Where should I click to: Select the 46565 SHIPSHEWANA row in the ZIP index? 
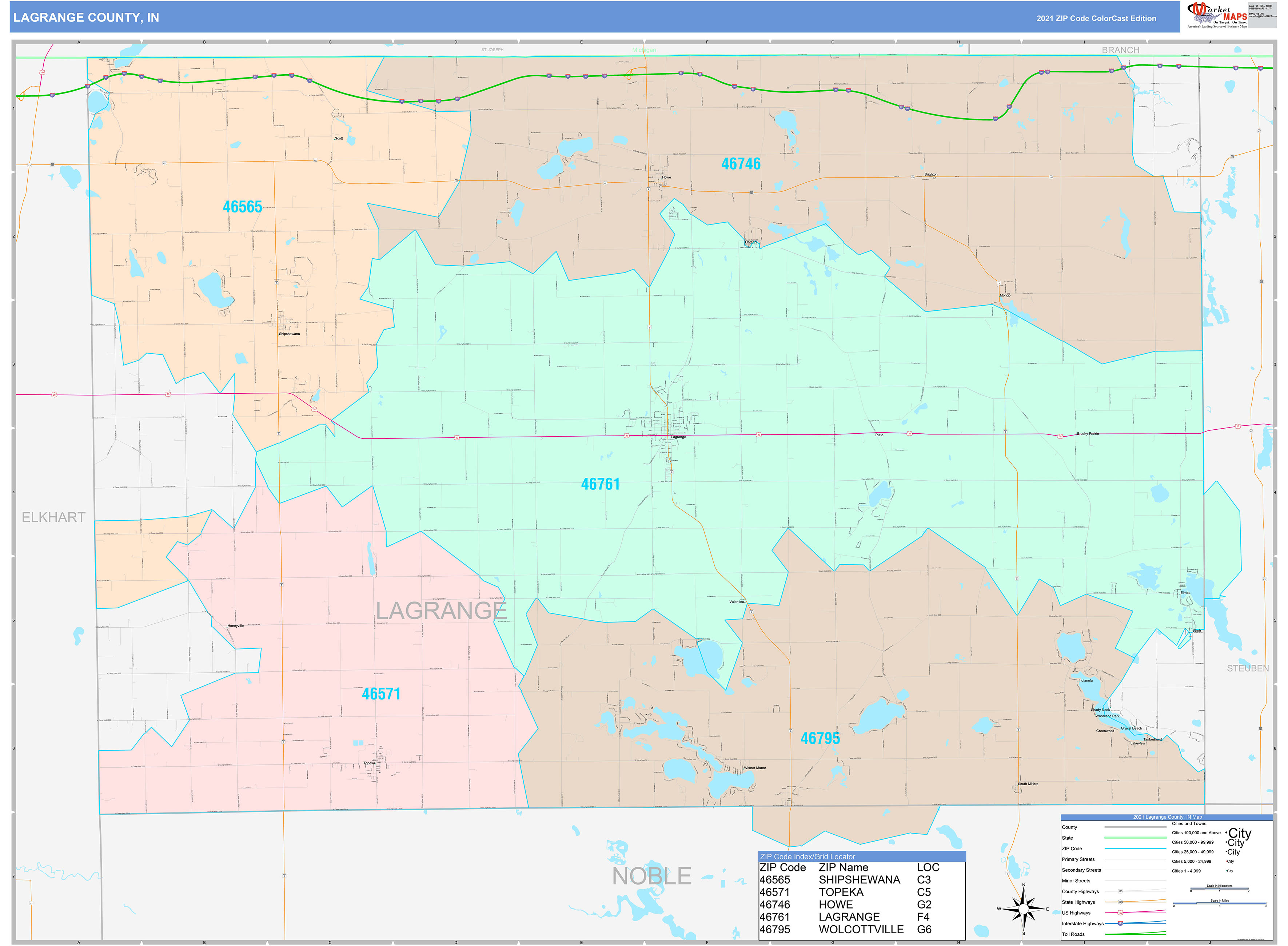859,880
